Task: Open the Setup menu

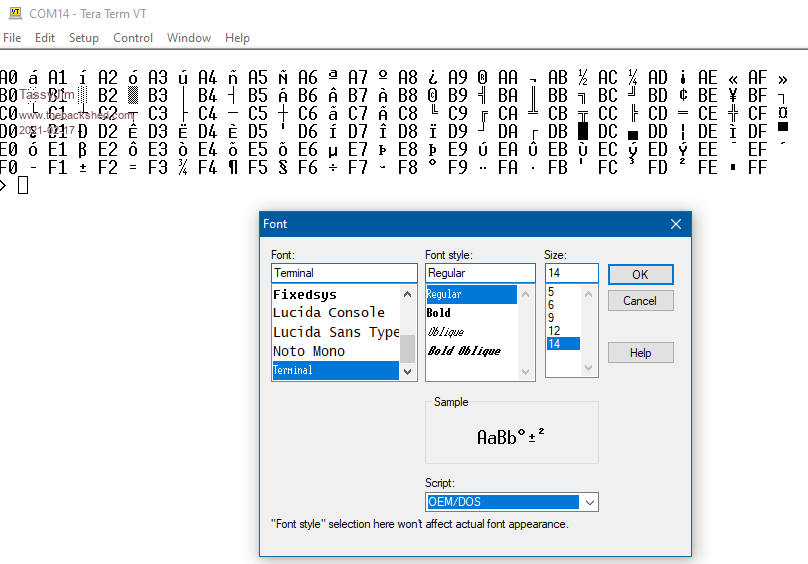Action: coord(83,38)
